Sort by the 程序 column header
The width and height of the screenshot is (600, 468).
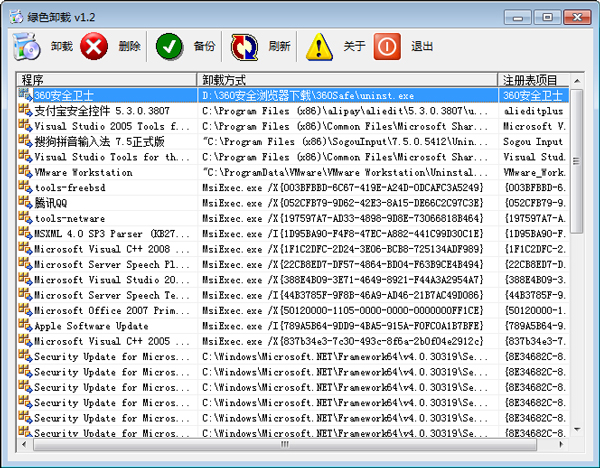[107, 80]
